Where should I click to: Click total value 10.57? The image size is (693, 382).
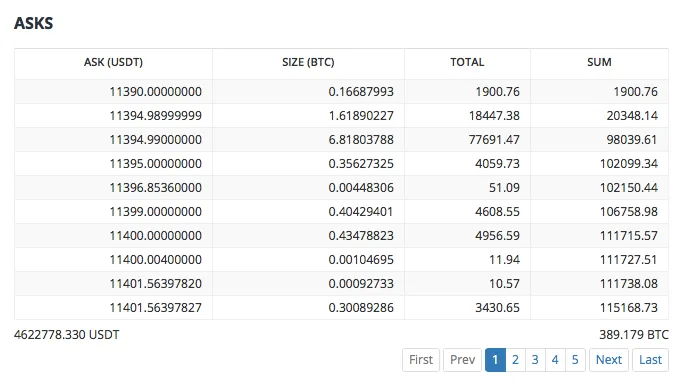pos(504,283)
